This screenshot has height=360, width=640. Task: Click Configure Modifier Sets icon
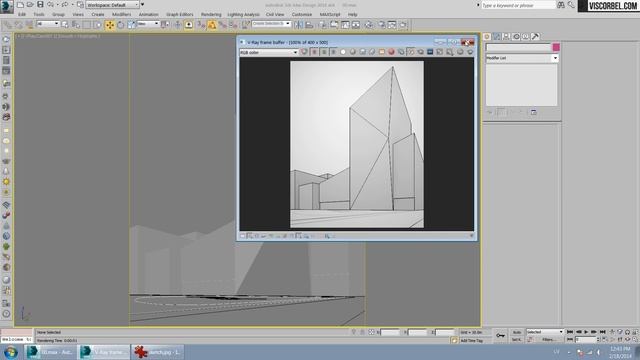533,112
